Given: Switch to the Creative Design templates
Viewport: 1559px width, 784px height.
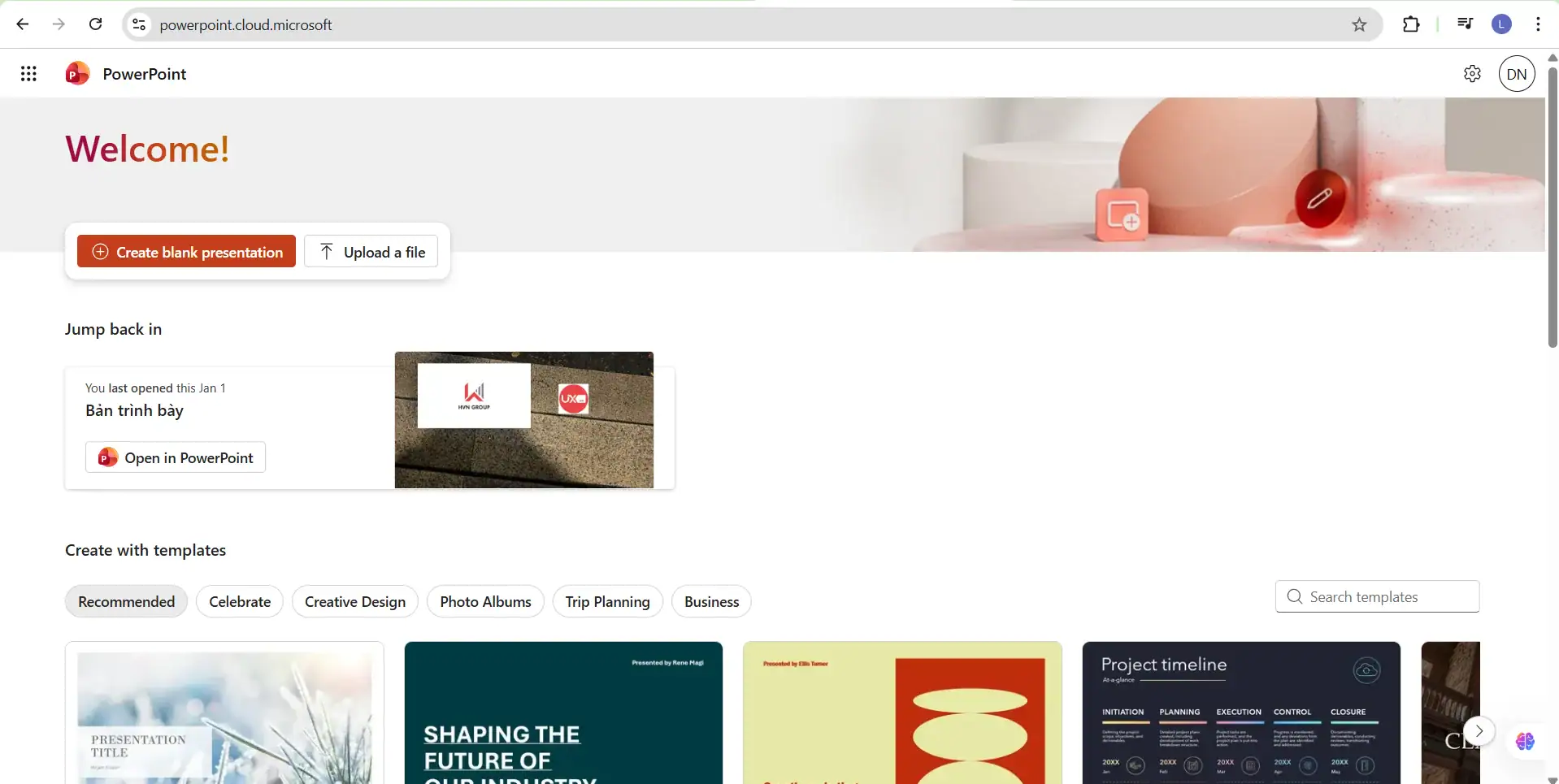Looking at the screenshot, I should tap(355, 601).
